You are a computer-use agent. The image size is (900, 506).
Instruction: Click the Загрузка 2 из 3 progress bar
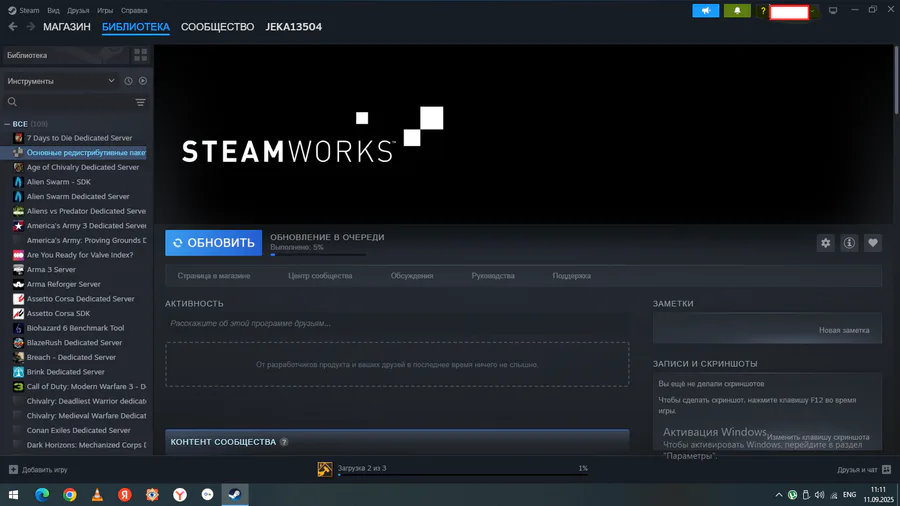(x=463, y=475)
